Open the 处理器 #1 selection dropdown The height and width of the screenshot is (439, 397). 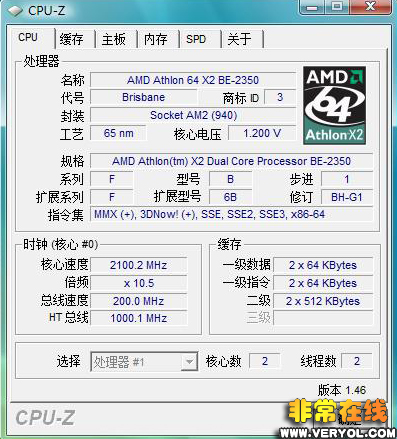pyautogui.click(x=144, y=362)
